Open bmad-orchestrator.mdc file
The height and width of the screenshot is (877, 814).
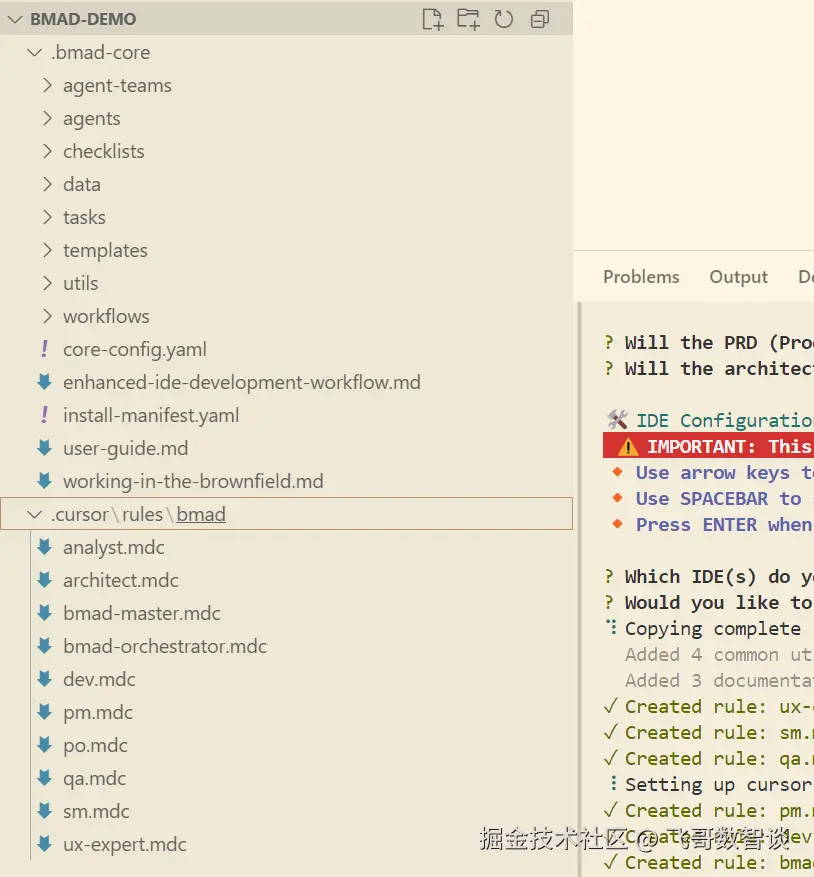[165, 646]
